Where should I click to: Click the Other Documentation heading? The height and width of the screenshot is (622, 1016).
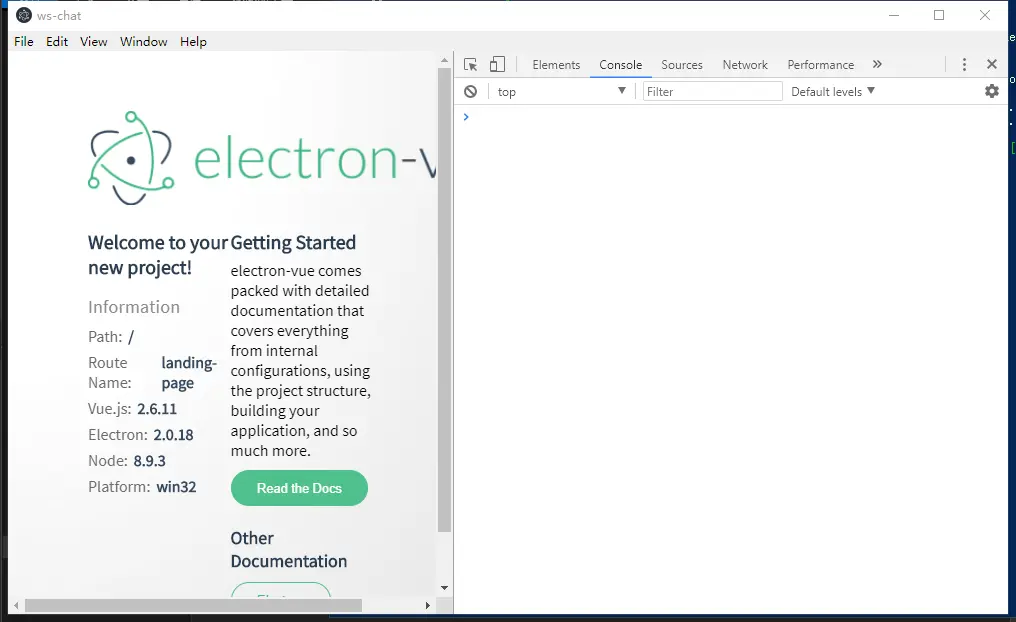click(288, 549)
